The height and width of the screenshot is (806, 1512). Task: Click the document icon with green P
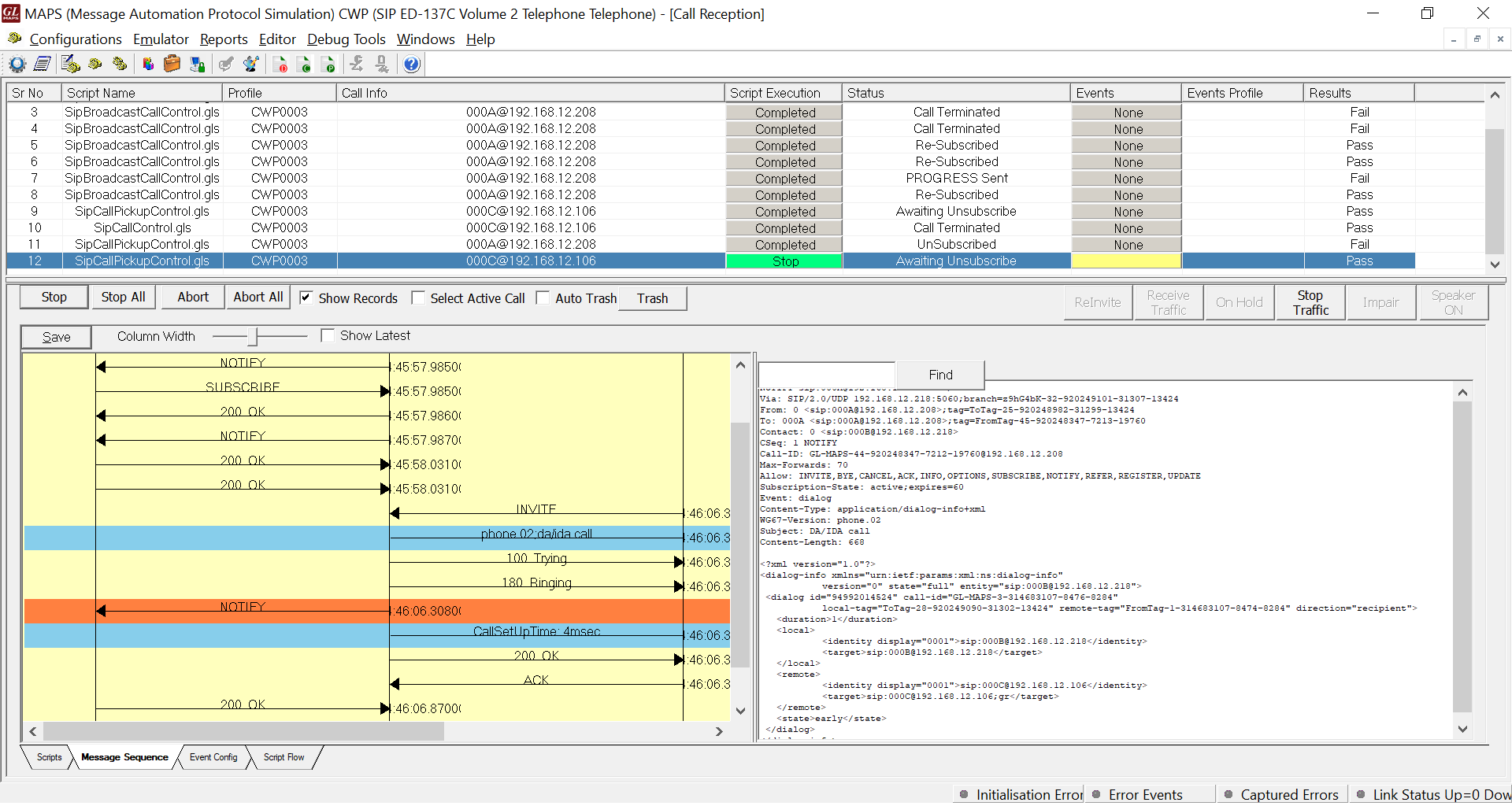point(329,65)
